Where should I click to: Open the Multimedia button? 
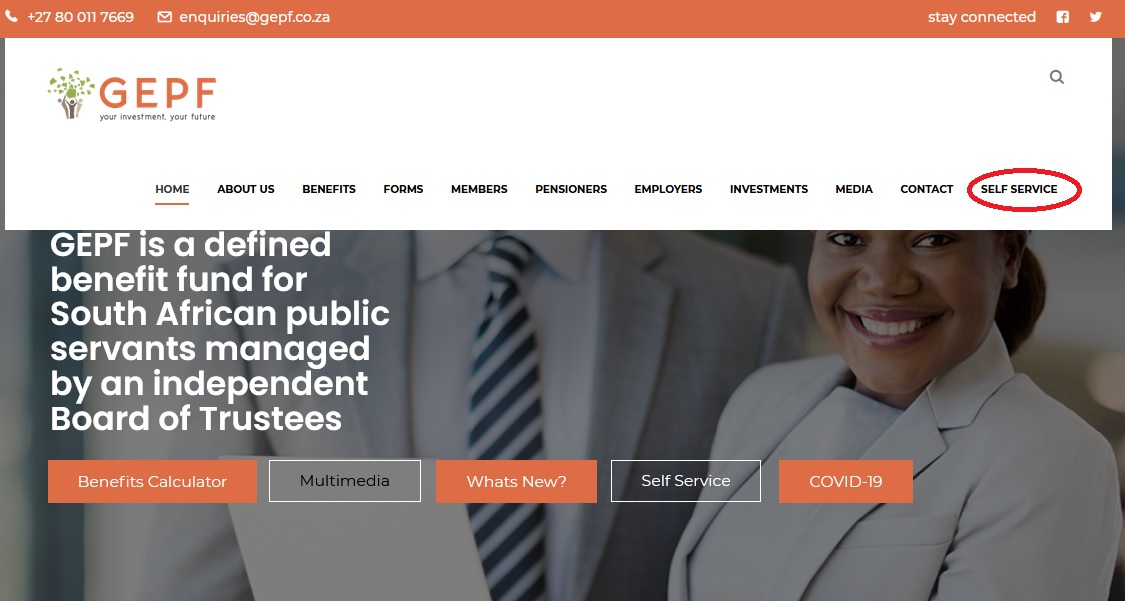pyautogui.click(x=345, y=481)
